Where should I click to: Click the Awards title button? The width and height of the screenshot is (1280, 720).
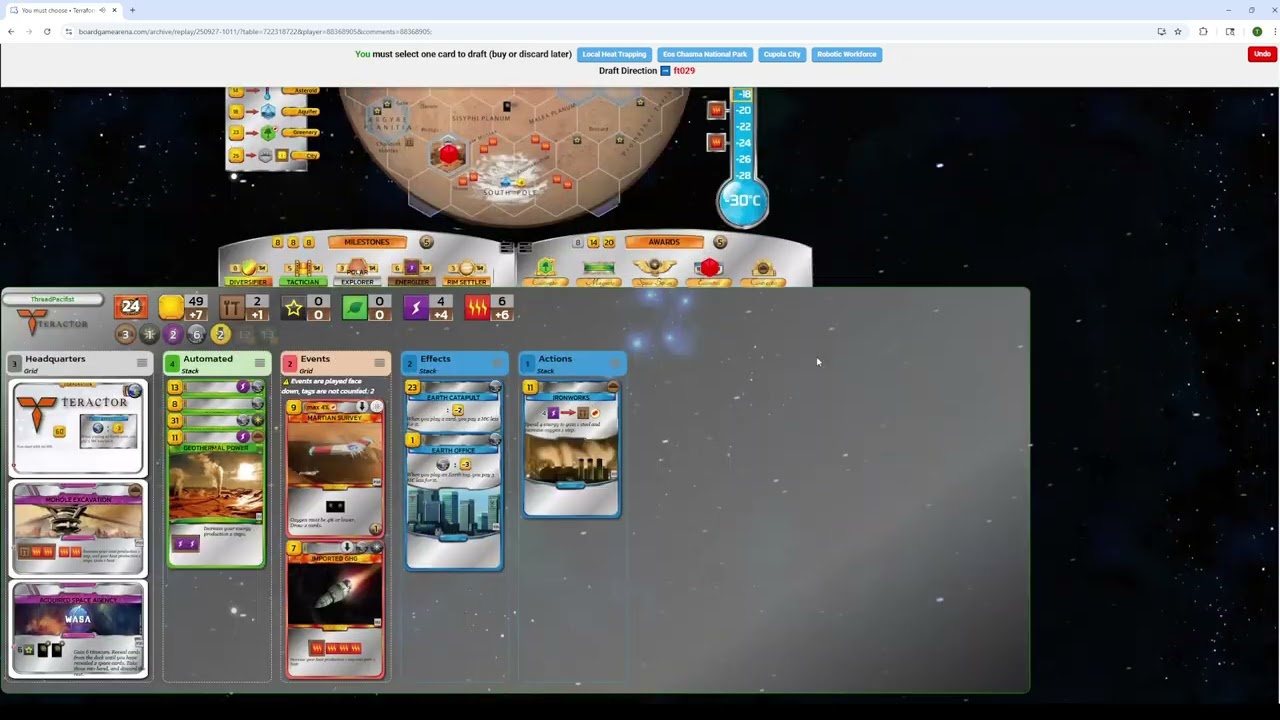[x=663, y=242]
